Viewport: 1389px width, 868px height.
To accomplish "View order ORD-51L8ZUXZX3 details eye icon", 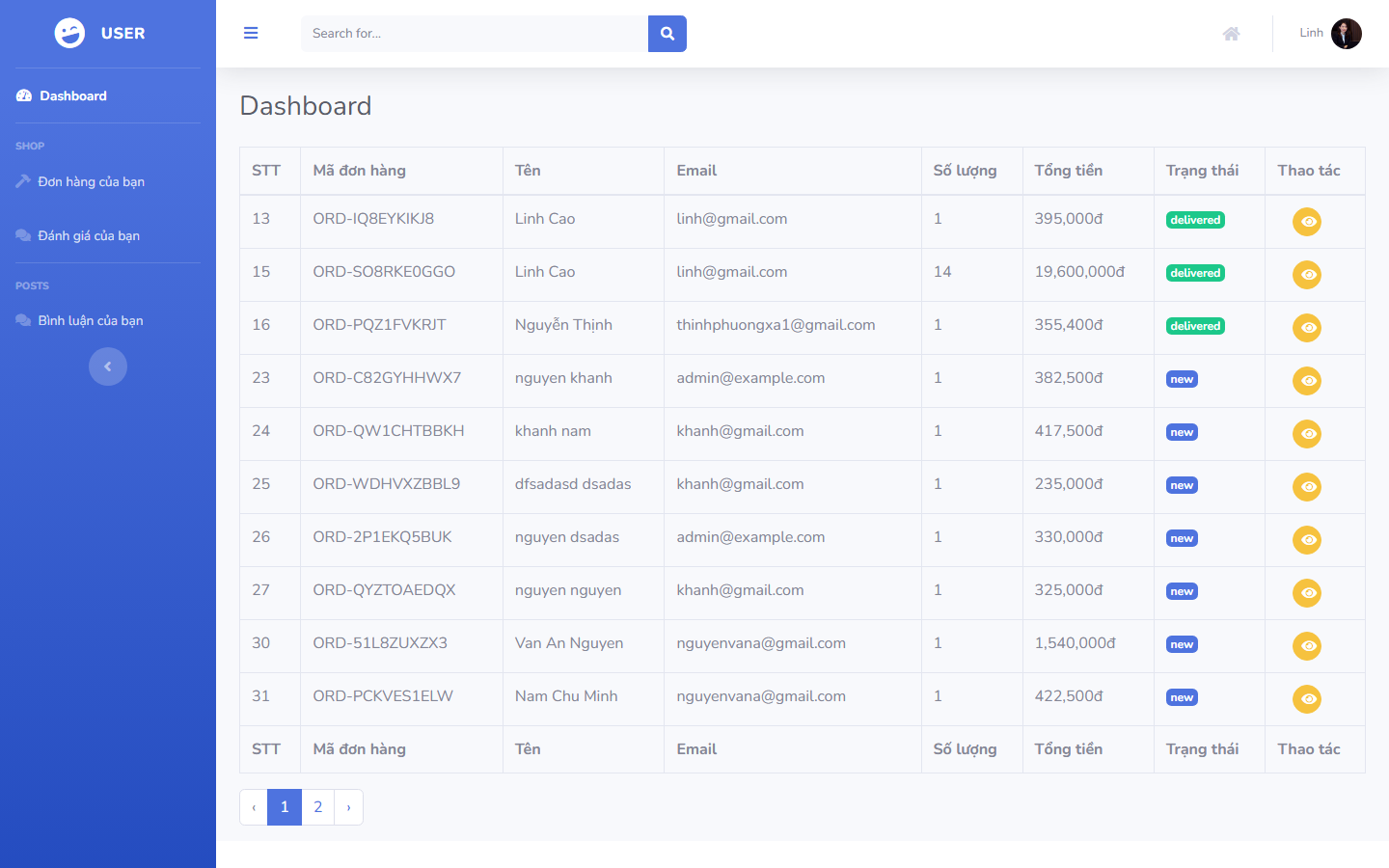I will 1307,646.
